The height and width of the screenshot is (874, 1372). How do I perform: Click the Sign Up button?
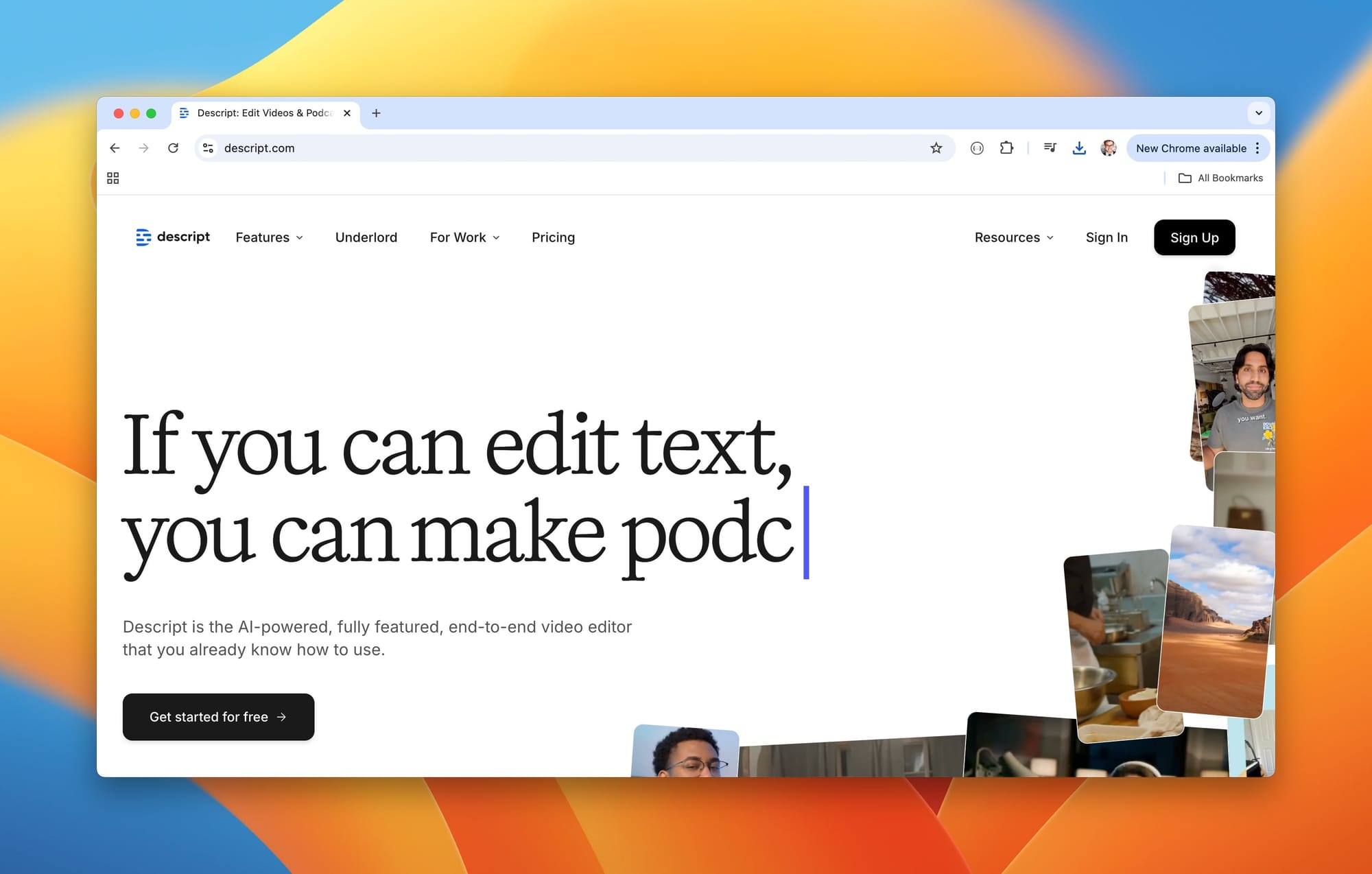pyautogui.click(x=1194, y=237)
